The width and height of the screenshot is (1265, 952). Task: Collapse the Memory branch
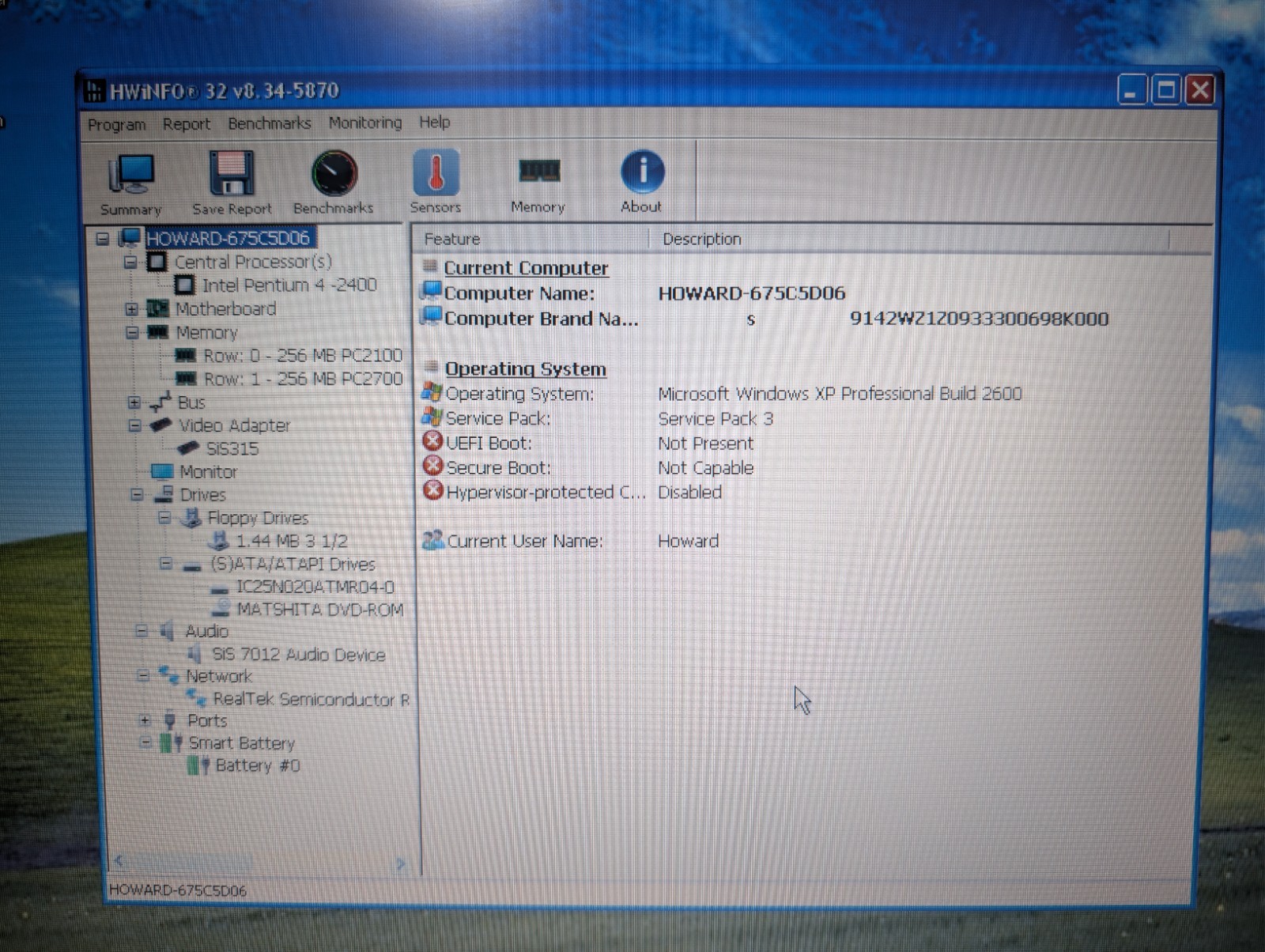pos(132,332)
